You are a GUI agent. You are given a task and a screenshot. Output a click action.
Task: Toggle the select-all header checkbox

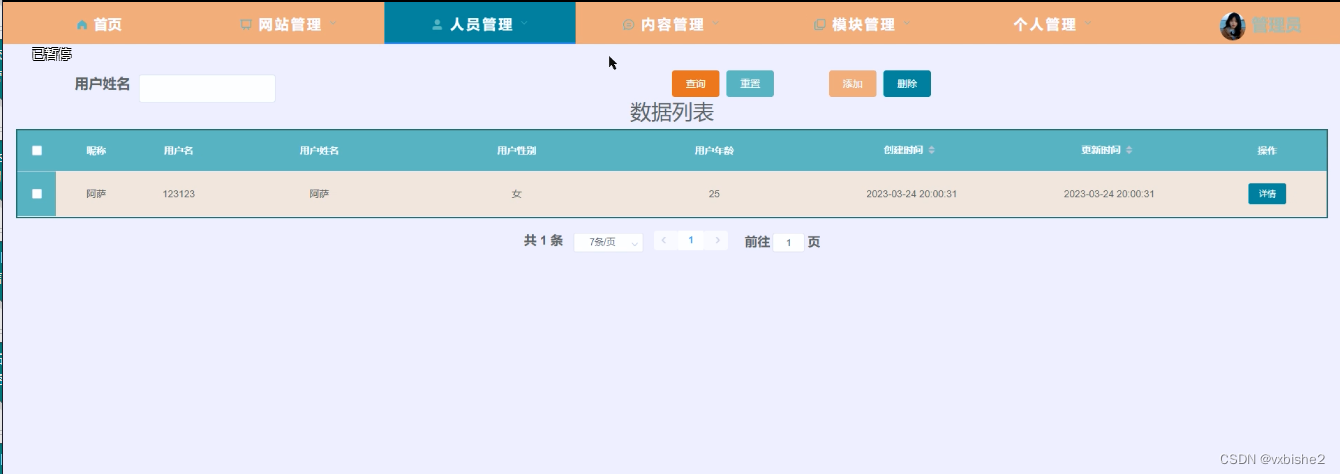click(37, 151)
